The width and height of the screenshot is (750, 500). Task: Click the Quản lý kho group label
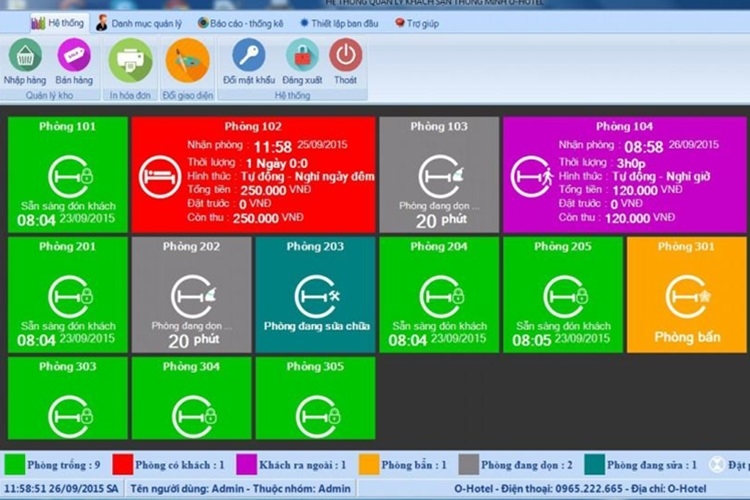(x=49, y=95)
